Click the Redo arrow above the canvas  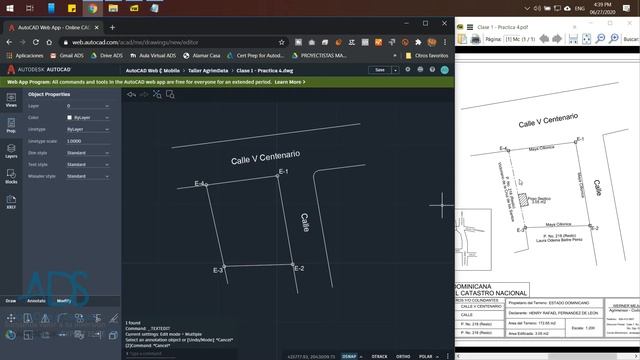(x=144, y=94)
